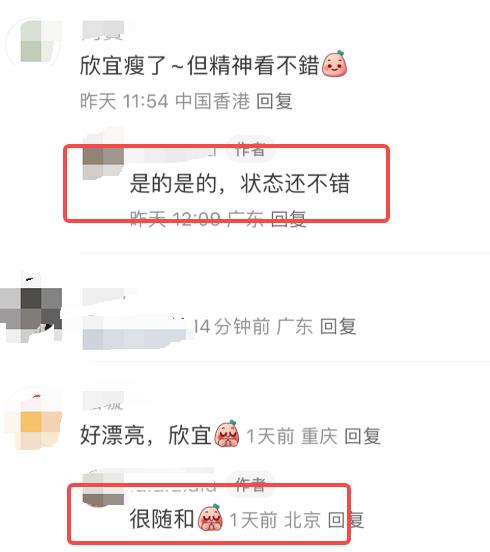Tap the shy peach emoji after 好漂亮，欣宜
490x552 pixels.
click(x=227, y=434)
